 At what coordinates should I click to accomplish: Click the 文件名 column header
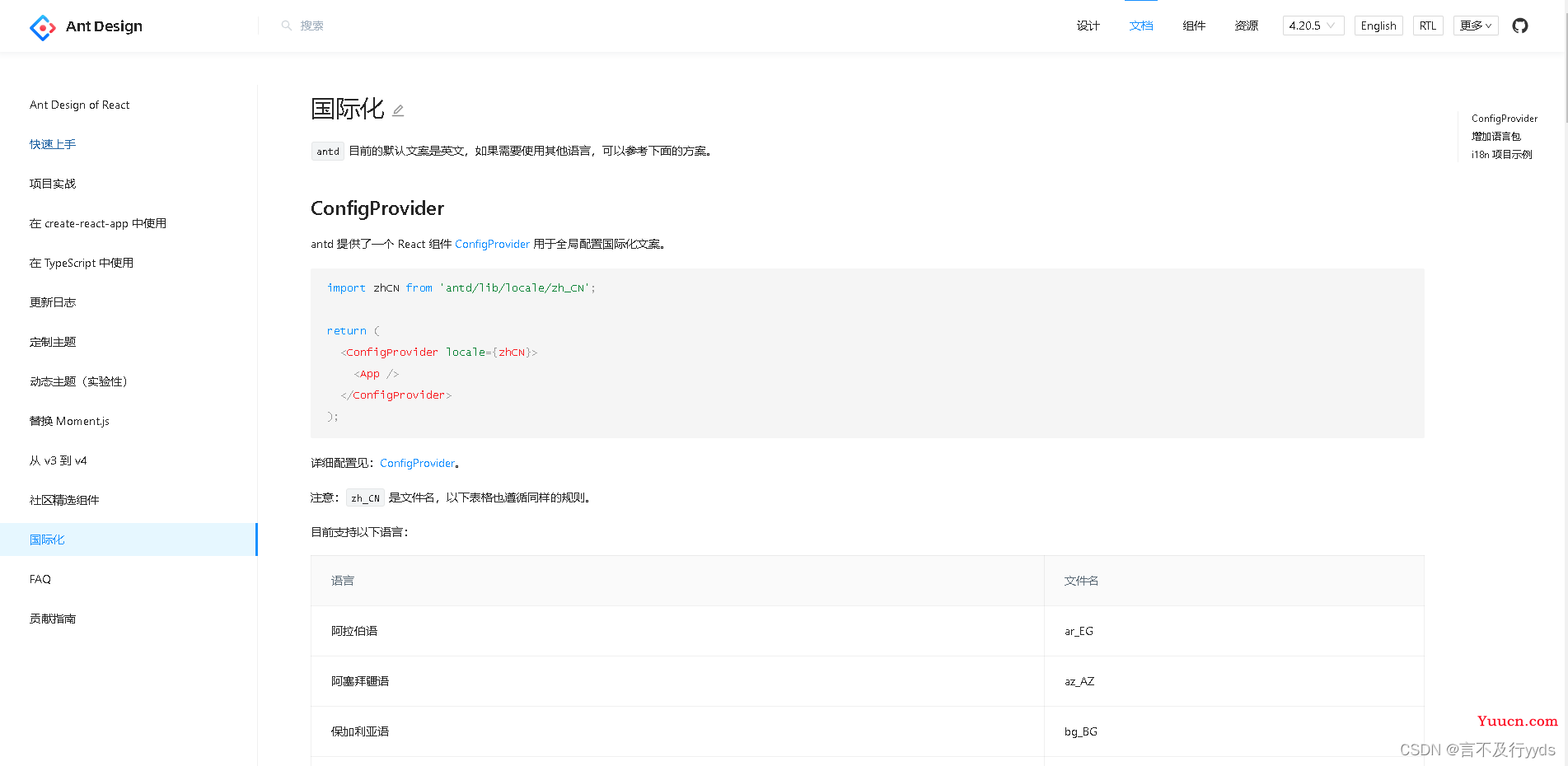(x=1234, y=581)
